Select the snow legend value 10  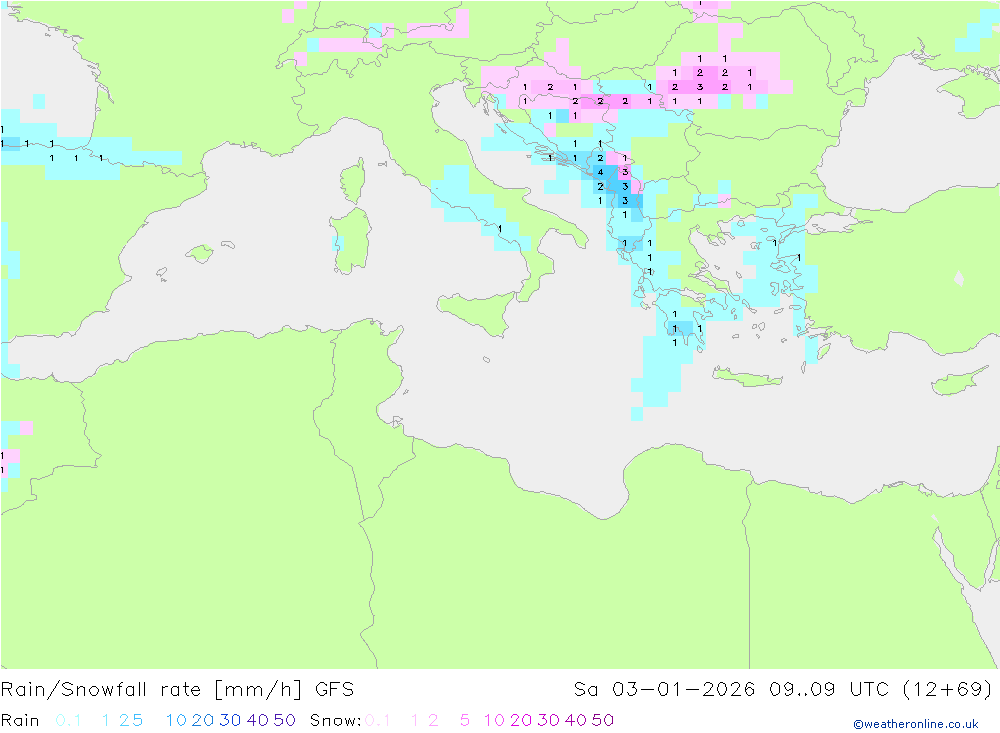click(x=494, y=720)
